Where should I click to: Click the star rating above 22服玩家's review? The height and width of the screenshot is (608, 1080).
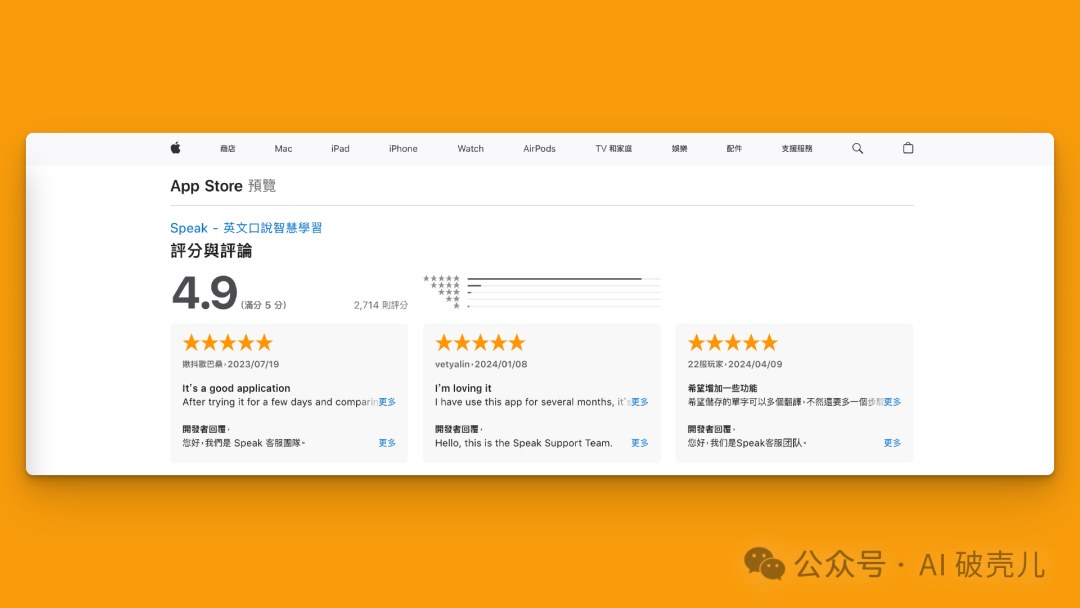click(732, 343)
